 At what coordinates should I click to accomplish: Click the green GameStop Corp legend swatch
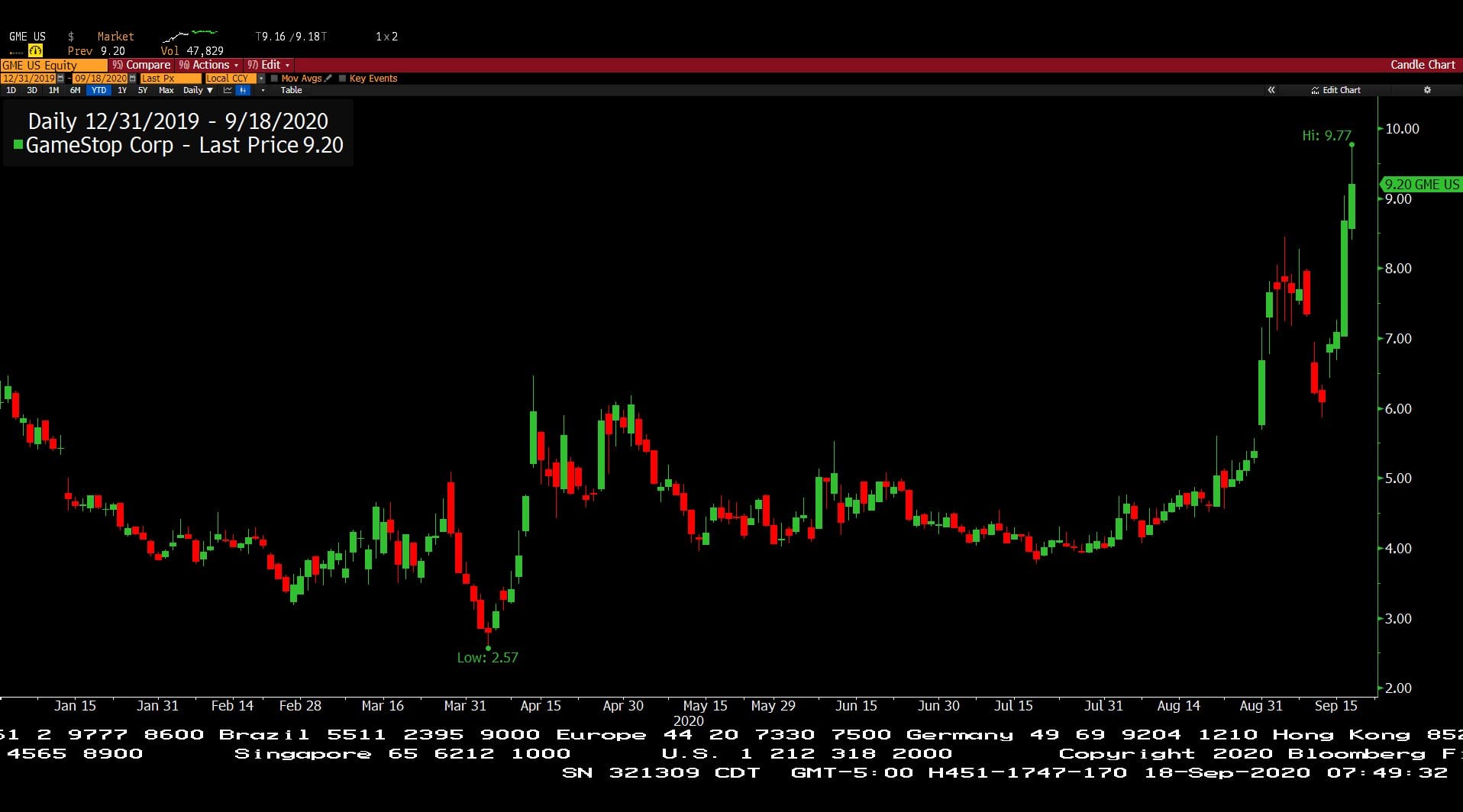(18, 144)
